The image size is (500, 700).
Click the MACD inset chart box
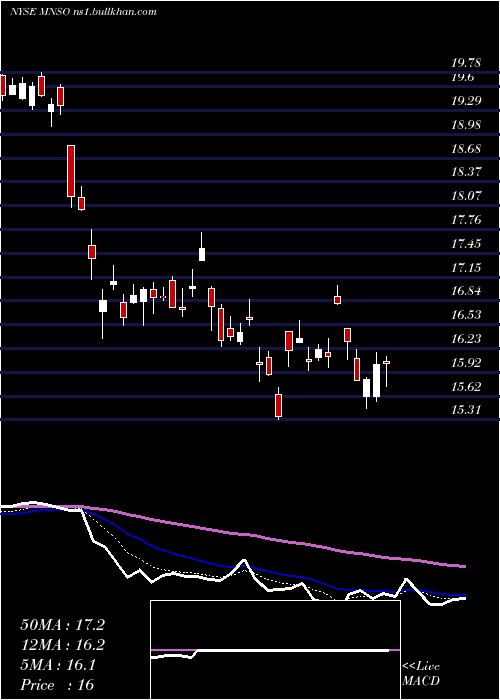(x=275, y=650)
